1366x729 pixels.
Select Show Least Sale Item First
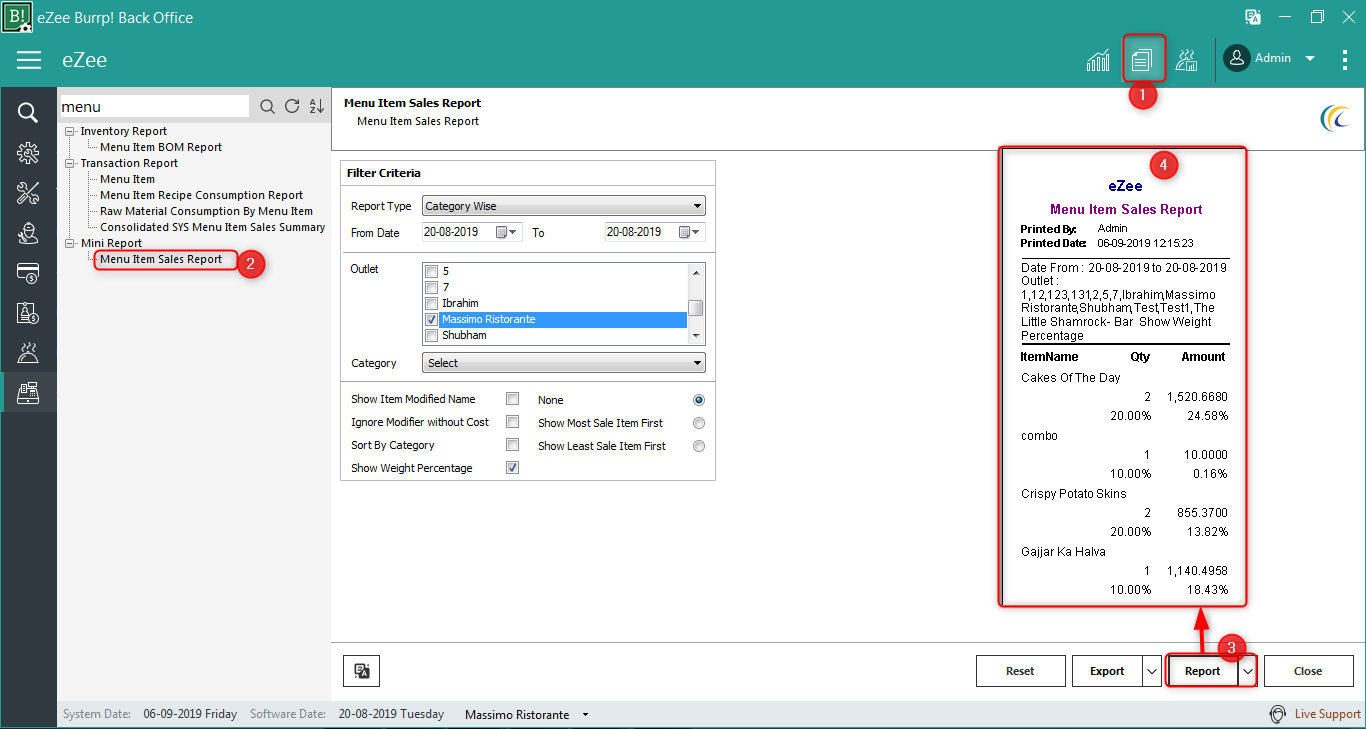tap(699, 446)
